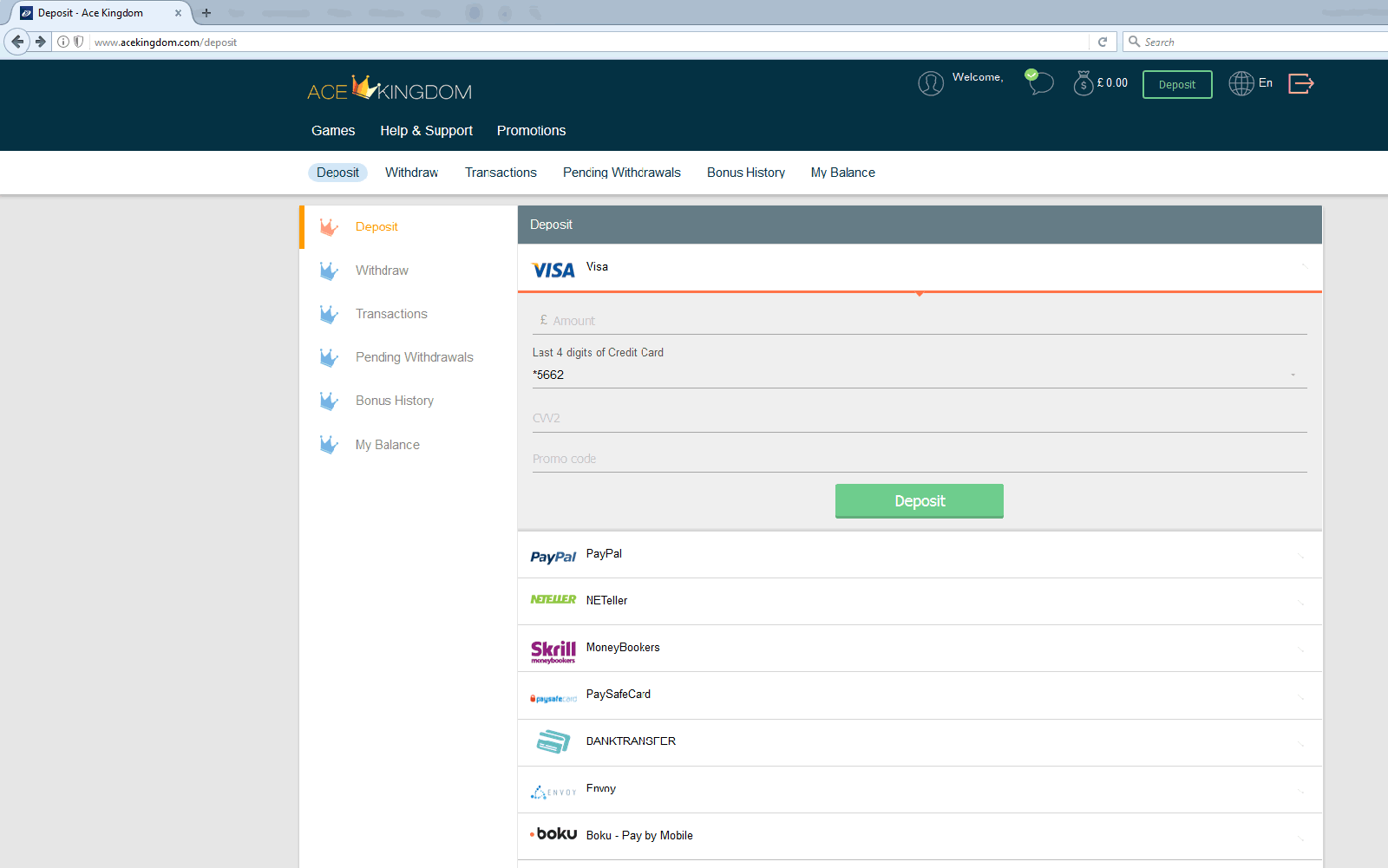The height and width of the screenshot is (868, 1388).
Task: Click the paysafecard logo
Action: point(553,699)
